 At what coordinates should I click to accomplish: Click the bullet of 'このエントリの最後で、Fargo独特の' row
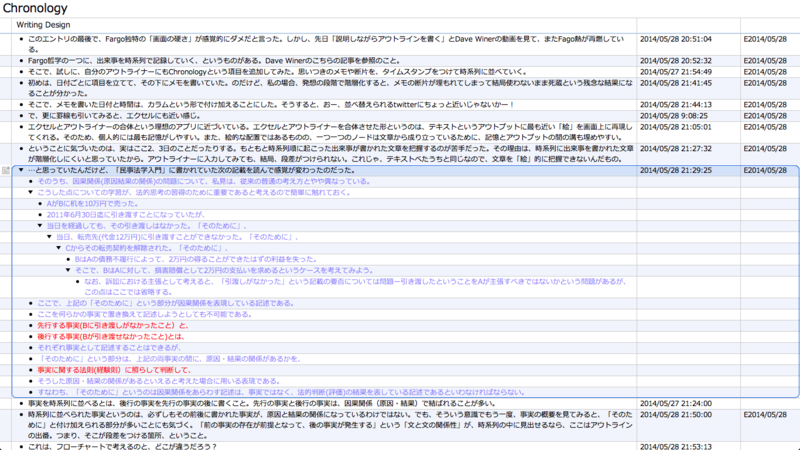(x=21, y=39)
